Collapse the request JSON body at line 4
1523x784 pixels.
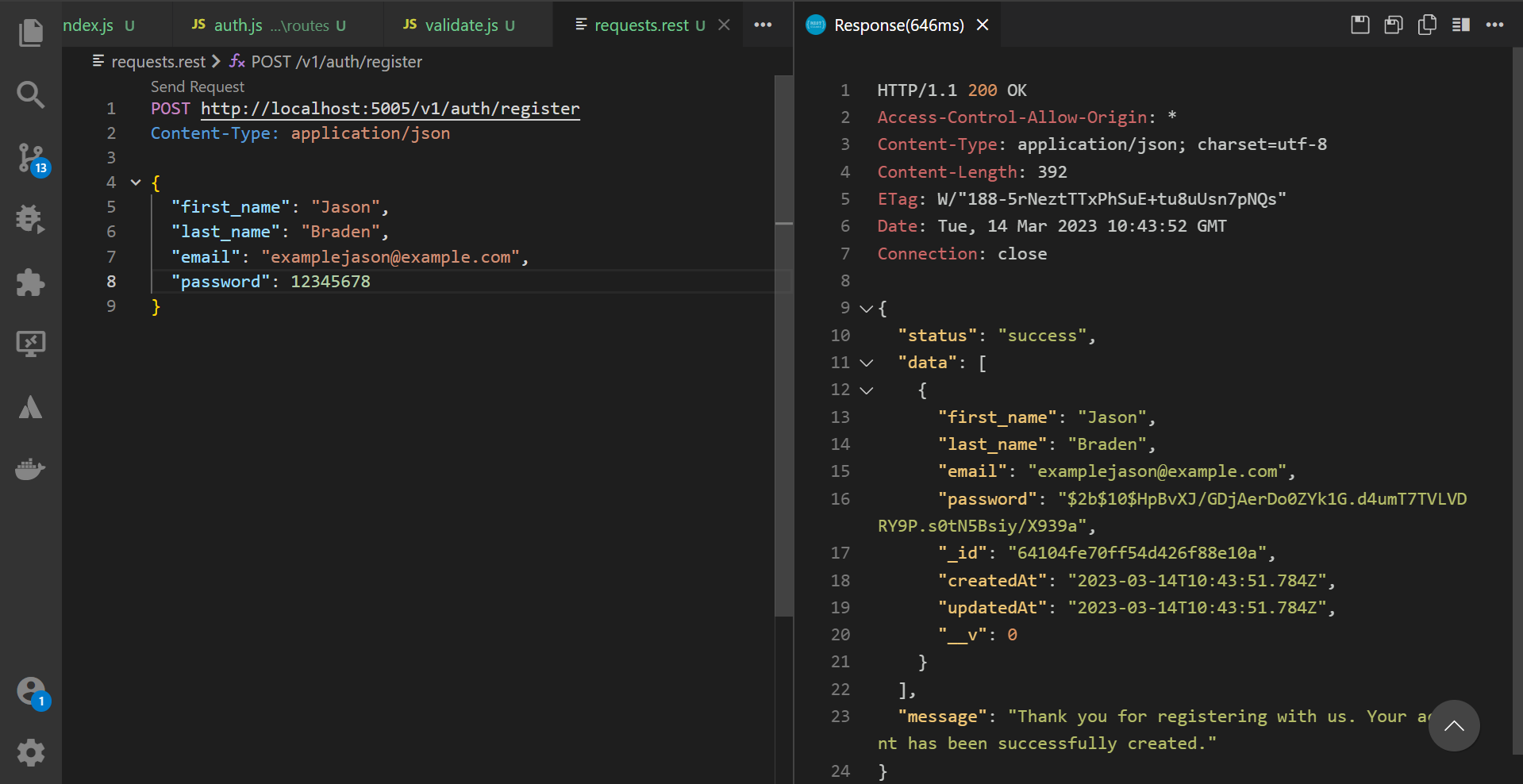136,183
